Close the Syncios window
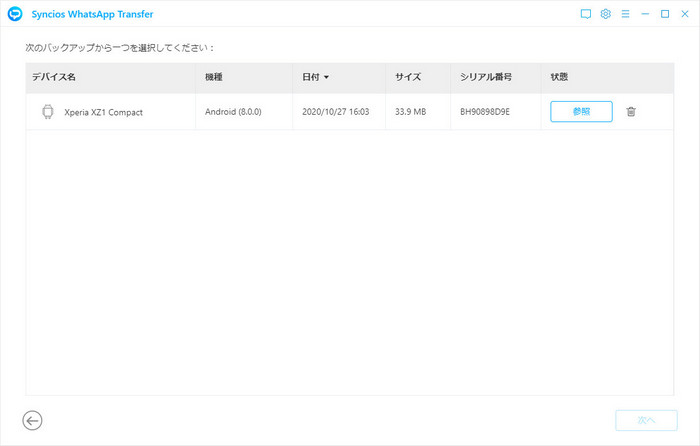700x446 pixels. (x=685, y=14)
